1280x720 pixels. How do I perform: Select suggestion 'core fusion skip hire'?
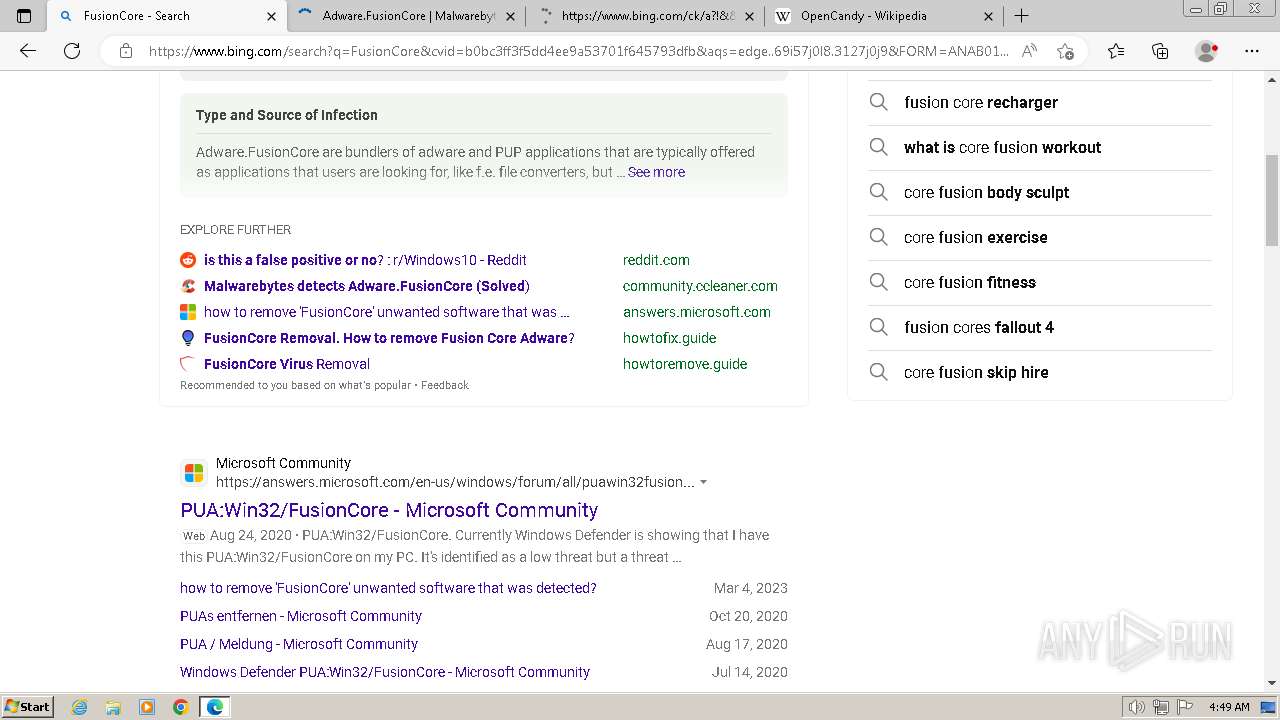(976, 372)
